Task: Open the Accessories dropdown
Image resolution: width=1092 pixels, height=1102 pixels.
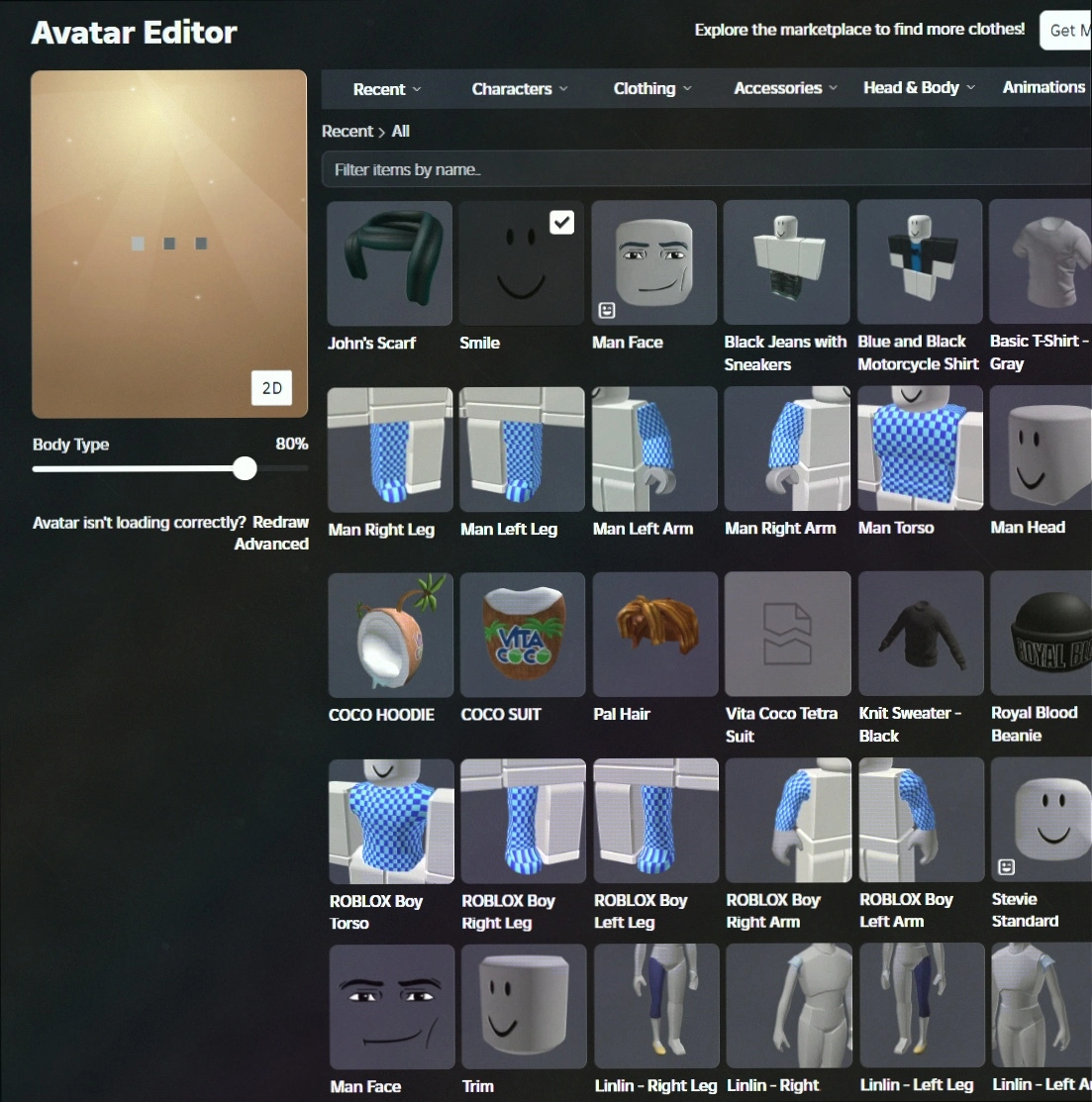Action: point(785,88)
